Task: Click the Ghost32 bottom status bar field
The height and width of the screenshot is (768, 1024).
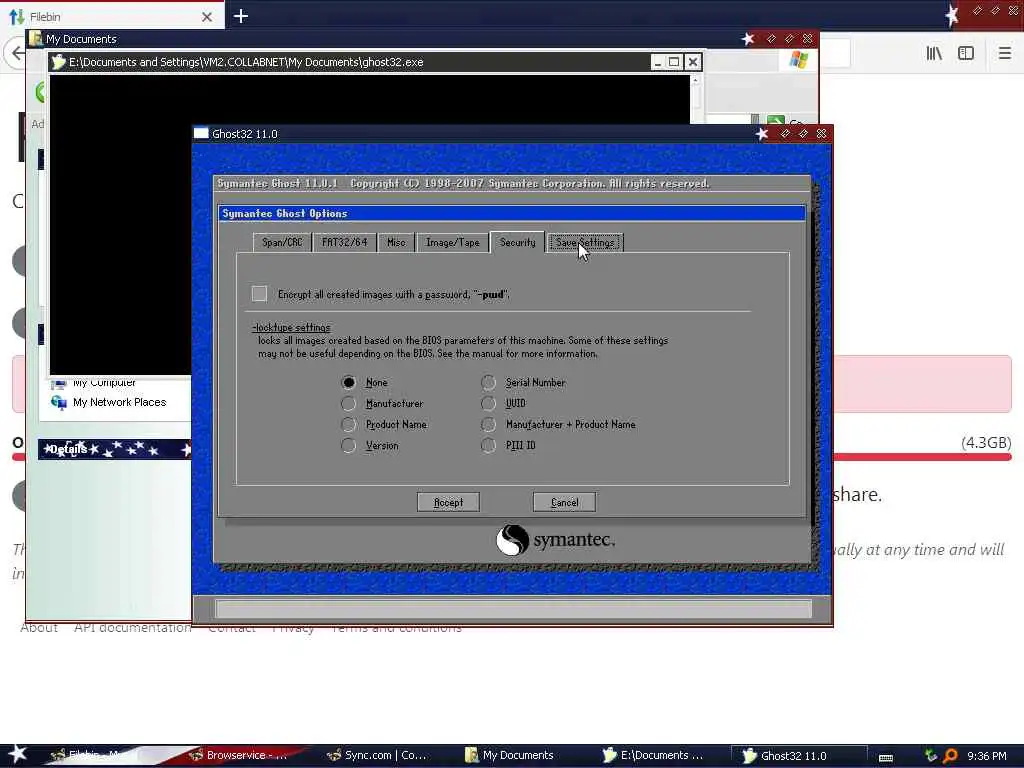Action: [x=513, y=609]
